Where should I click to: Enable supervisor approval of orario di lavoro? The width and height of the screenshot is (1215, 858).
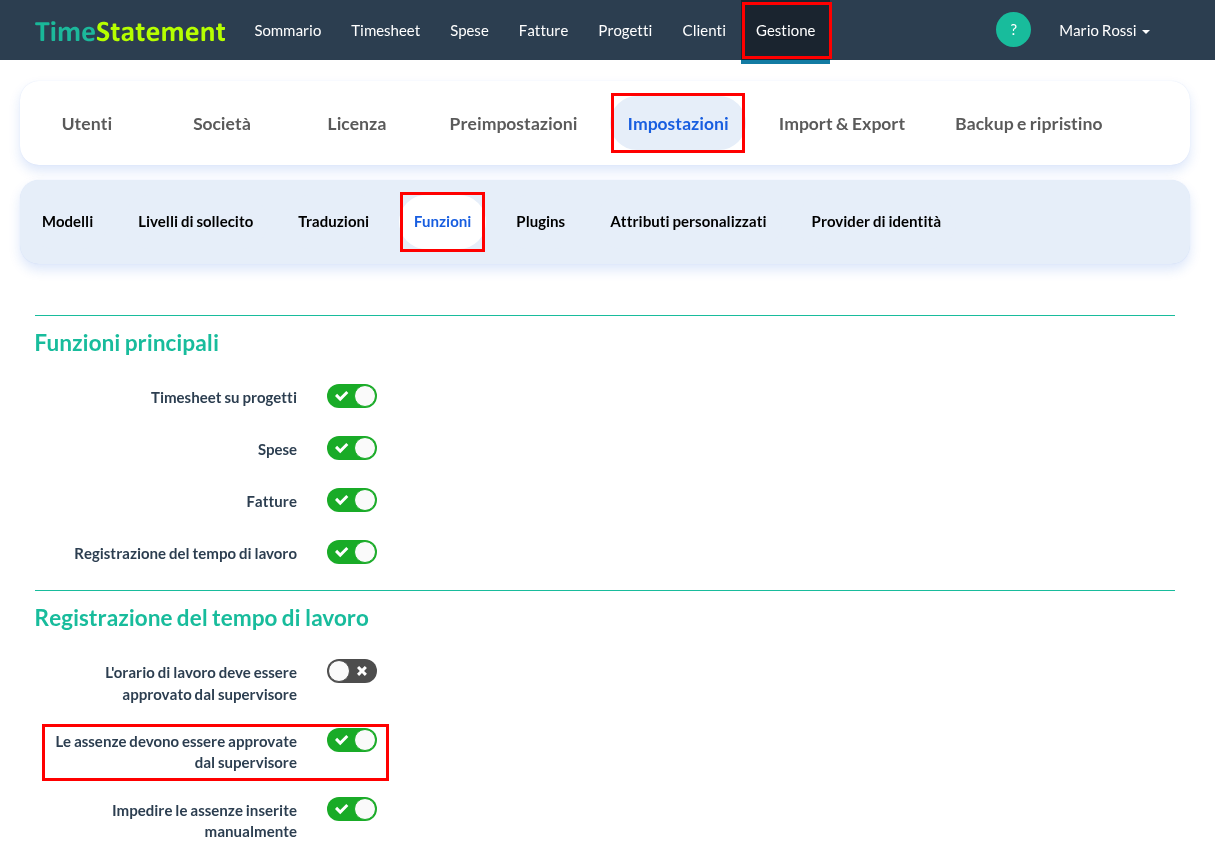click(352, 671)
